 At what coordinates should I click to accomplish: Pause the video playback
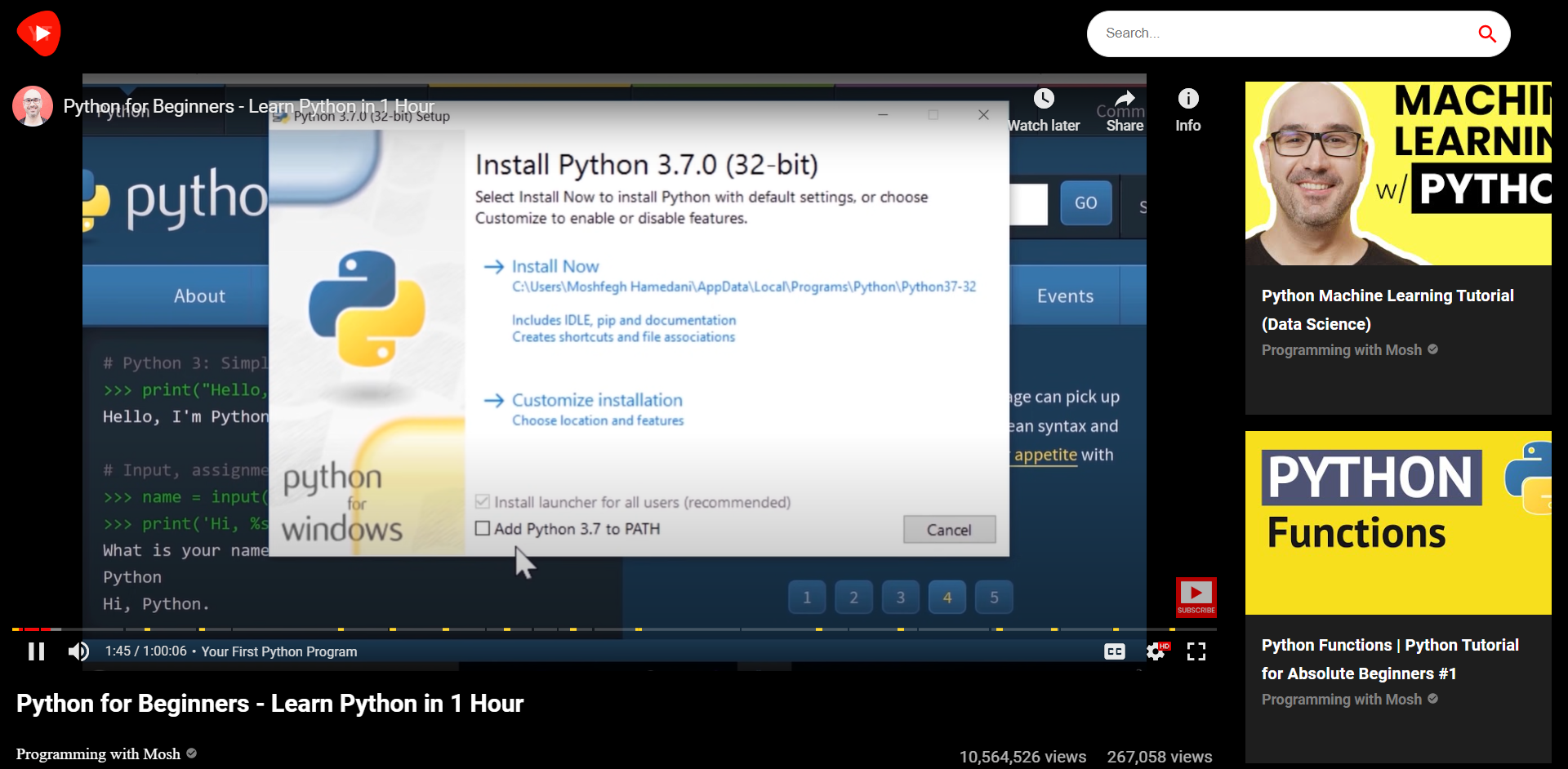click(36, 651)
